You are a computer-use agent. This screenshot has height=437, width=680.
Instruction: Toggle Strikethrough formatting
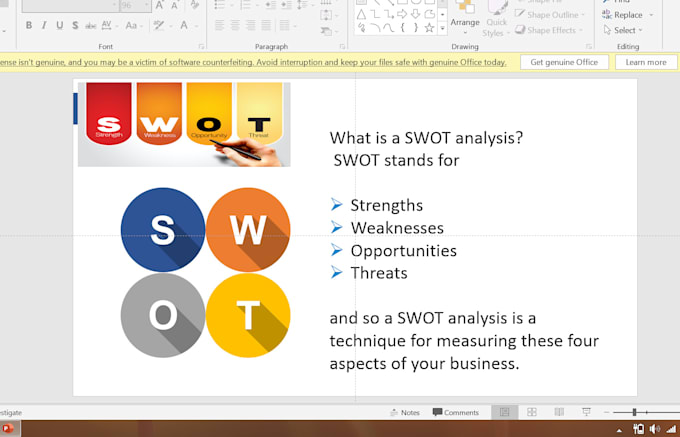point(91,26)
